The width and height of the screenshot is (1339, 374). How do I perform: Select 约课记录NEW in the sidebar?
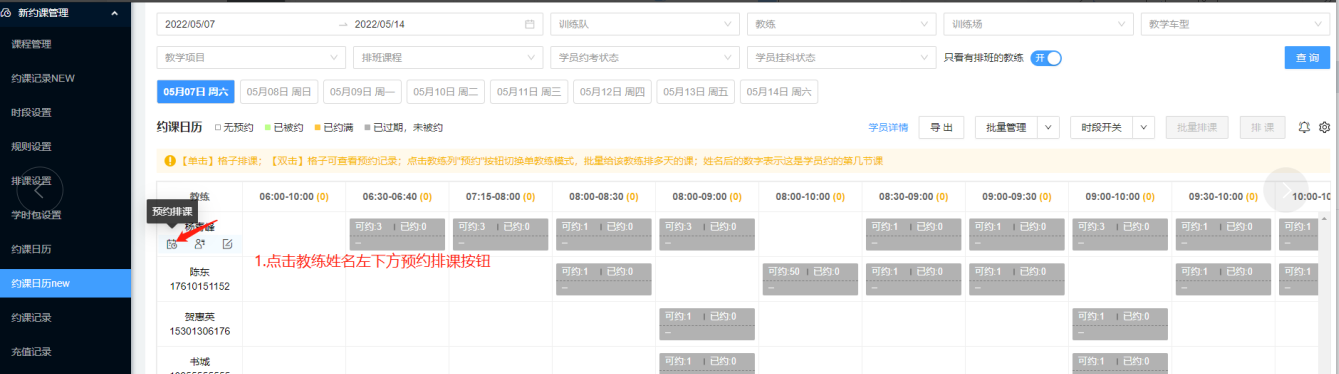click(x=44, y=78)
